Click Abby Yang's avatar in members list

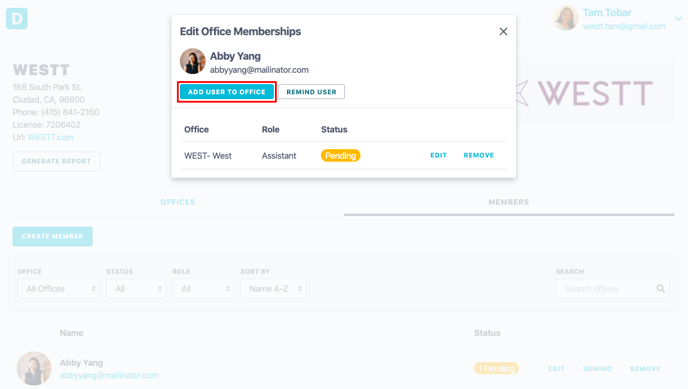pos(34,368)
